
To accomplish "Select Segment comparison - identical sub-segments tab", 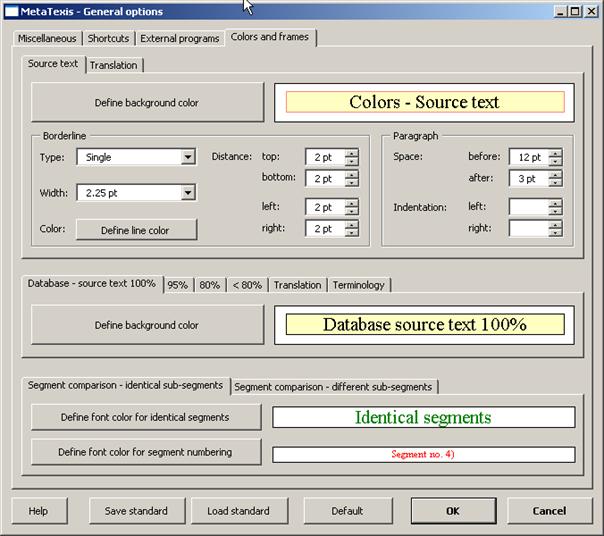I will click(126, 385).
